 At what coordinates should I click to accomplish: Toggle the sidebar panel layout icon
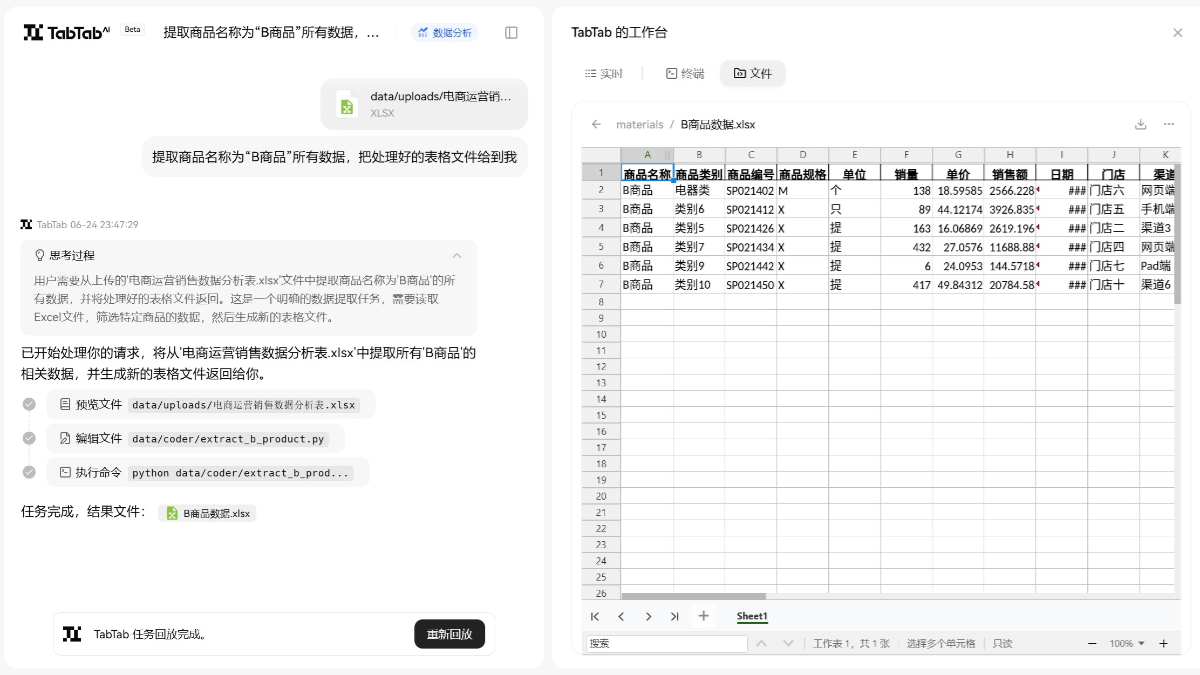point(511,33)
